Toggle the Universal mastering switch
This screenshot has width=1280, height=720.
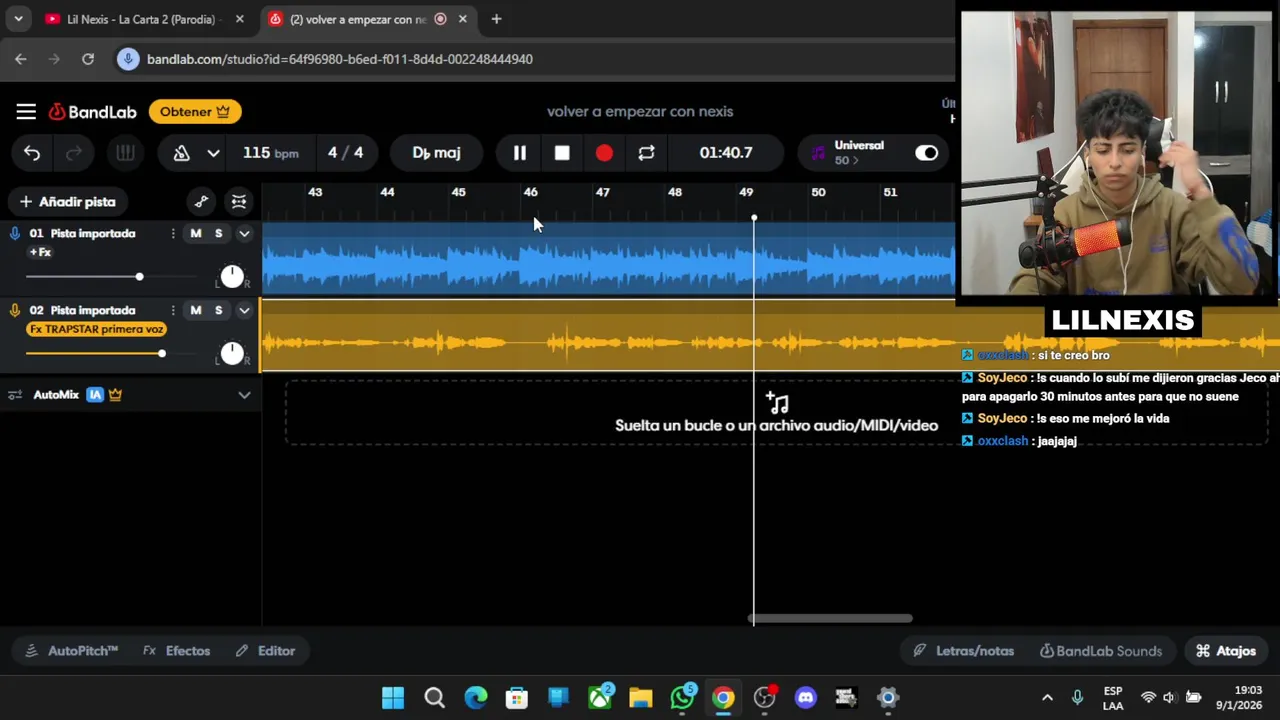927,153
